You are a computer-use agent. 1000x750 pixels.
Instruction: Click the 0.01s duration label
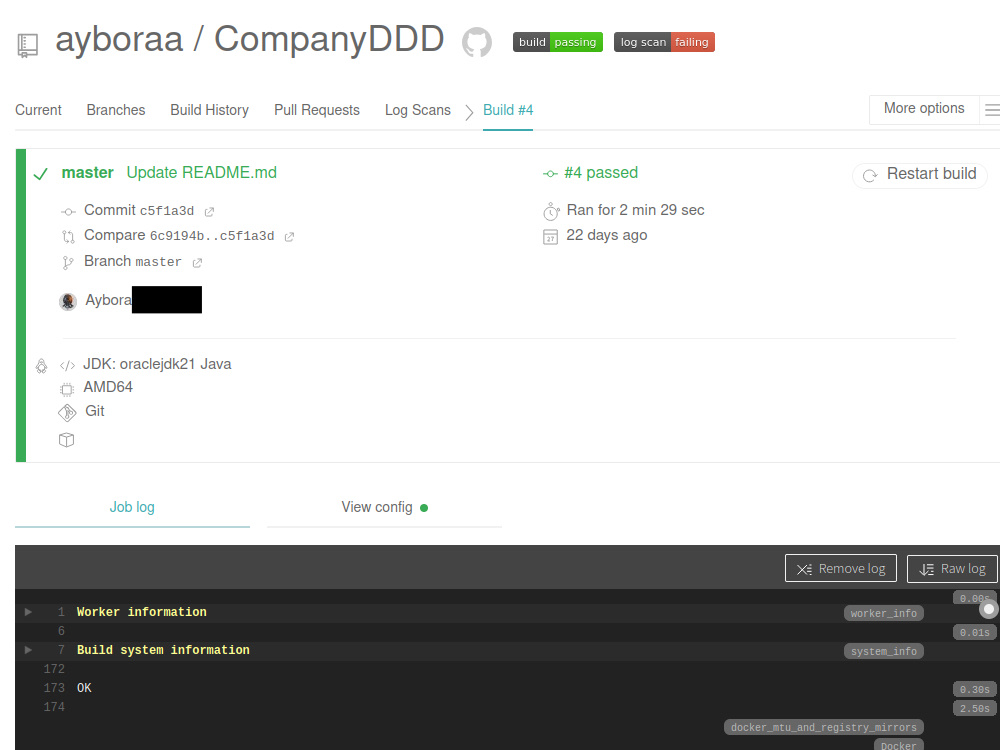974,633
